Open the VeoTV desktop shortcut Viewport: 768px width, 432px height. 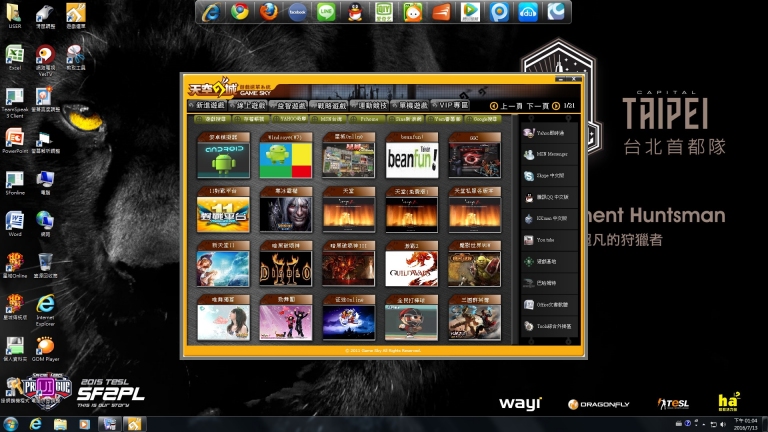click(x=45, y=60)
